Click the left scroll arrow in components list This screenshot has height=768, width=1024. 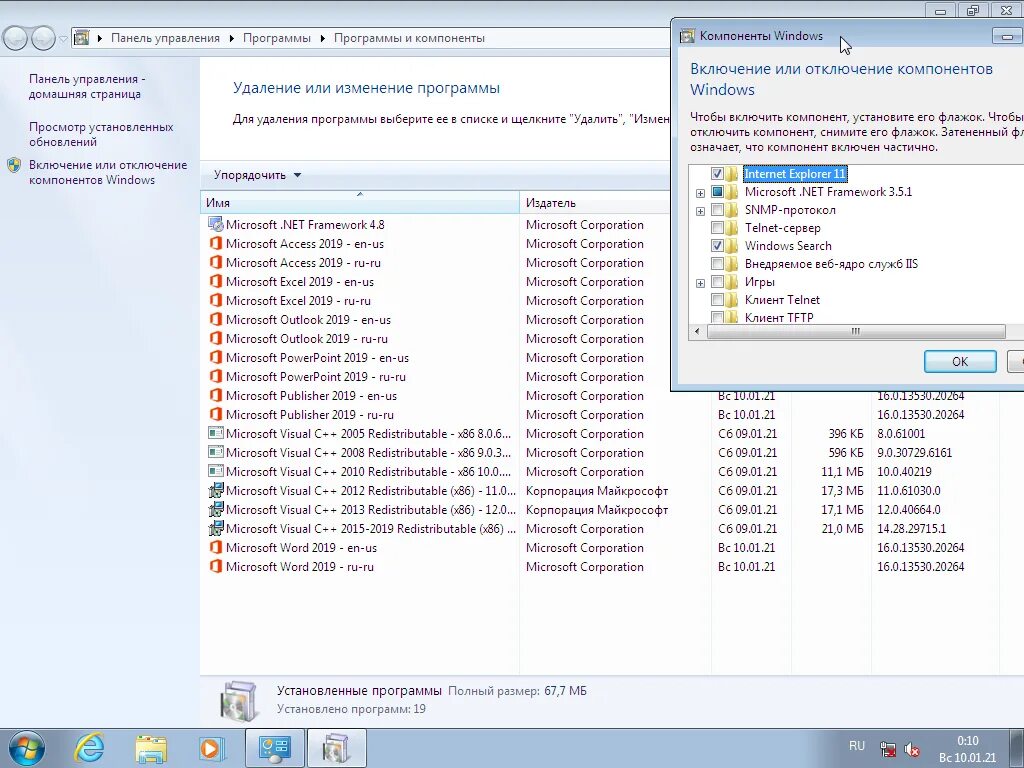tap(697, 331)
